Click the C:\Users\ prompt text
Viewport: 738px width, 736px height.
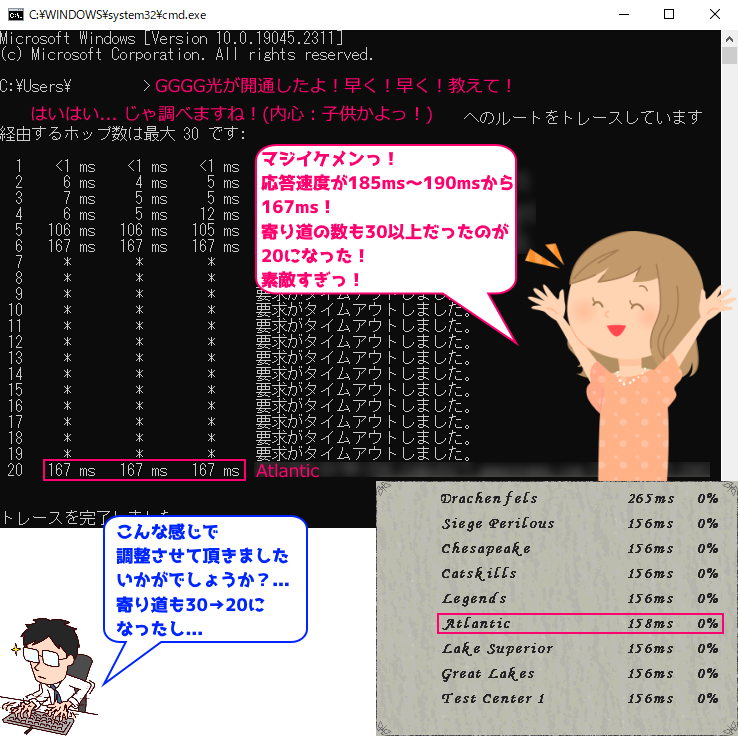point(35,87)
